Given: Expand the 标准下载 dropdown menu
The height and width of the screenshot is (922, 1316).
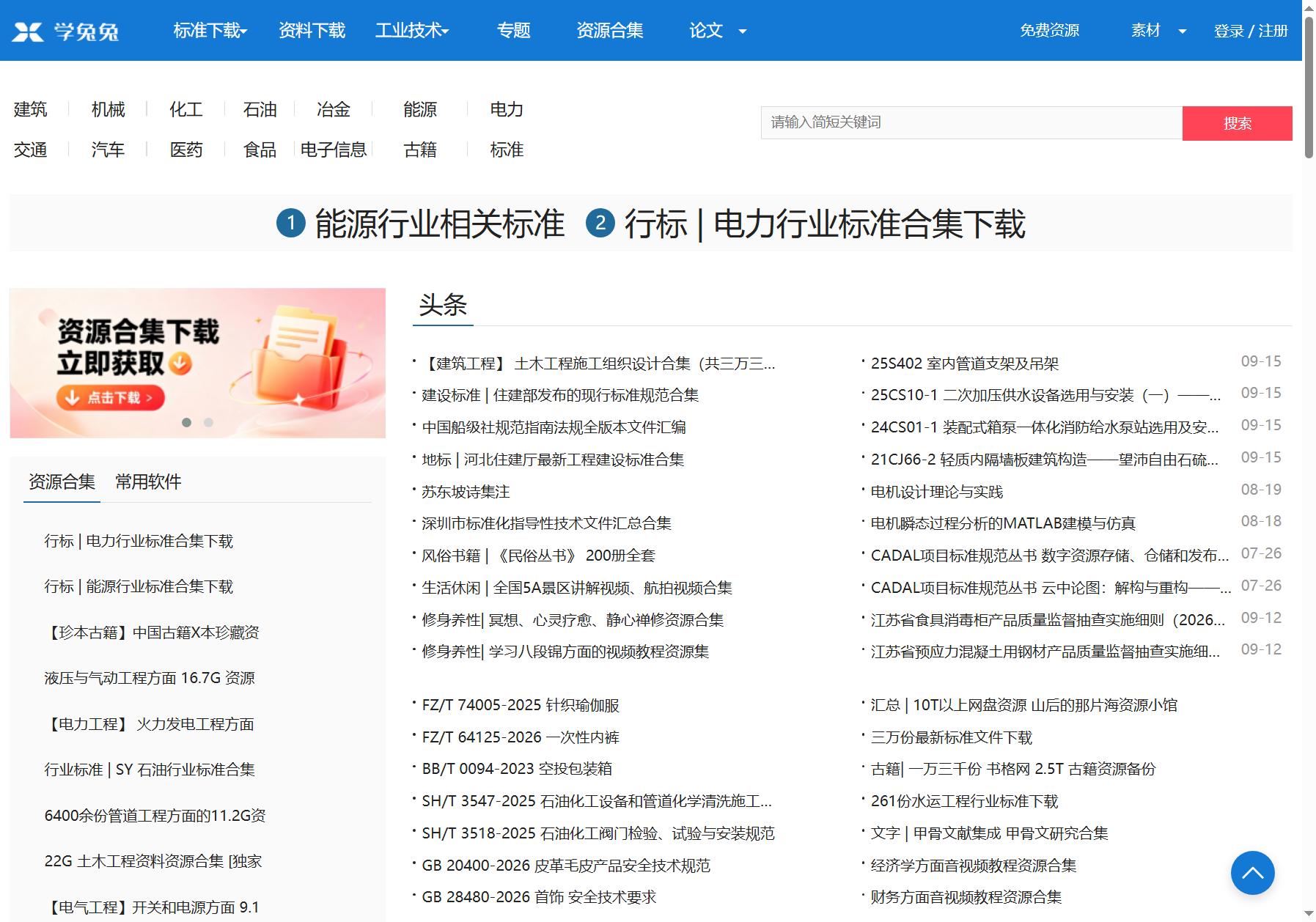Looking at the screenshot, I should click(210, 31).
